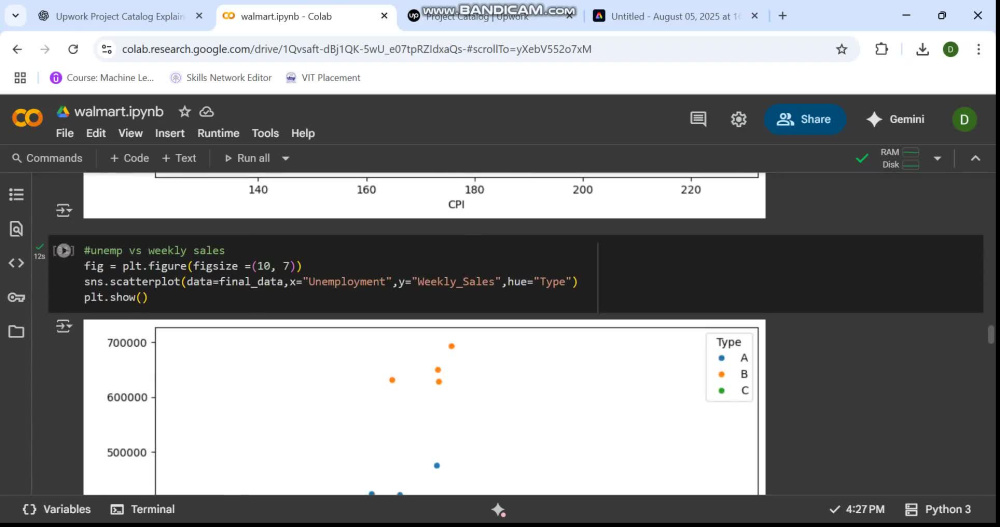Open the File menu
The height and width of the screenshot is (527, 1000).
(x=64, y=133)
